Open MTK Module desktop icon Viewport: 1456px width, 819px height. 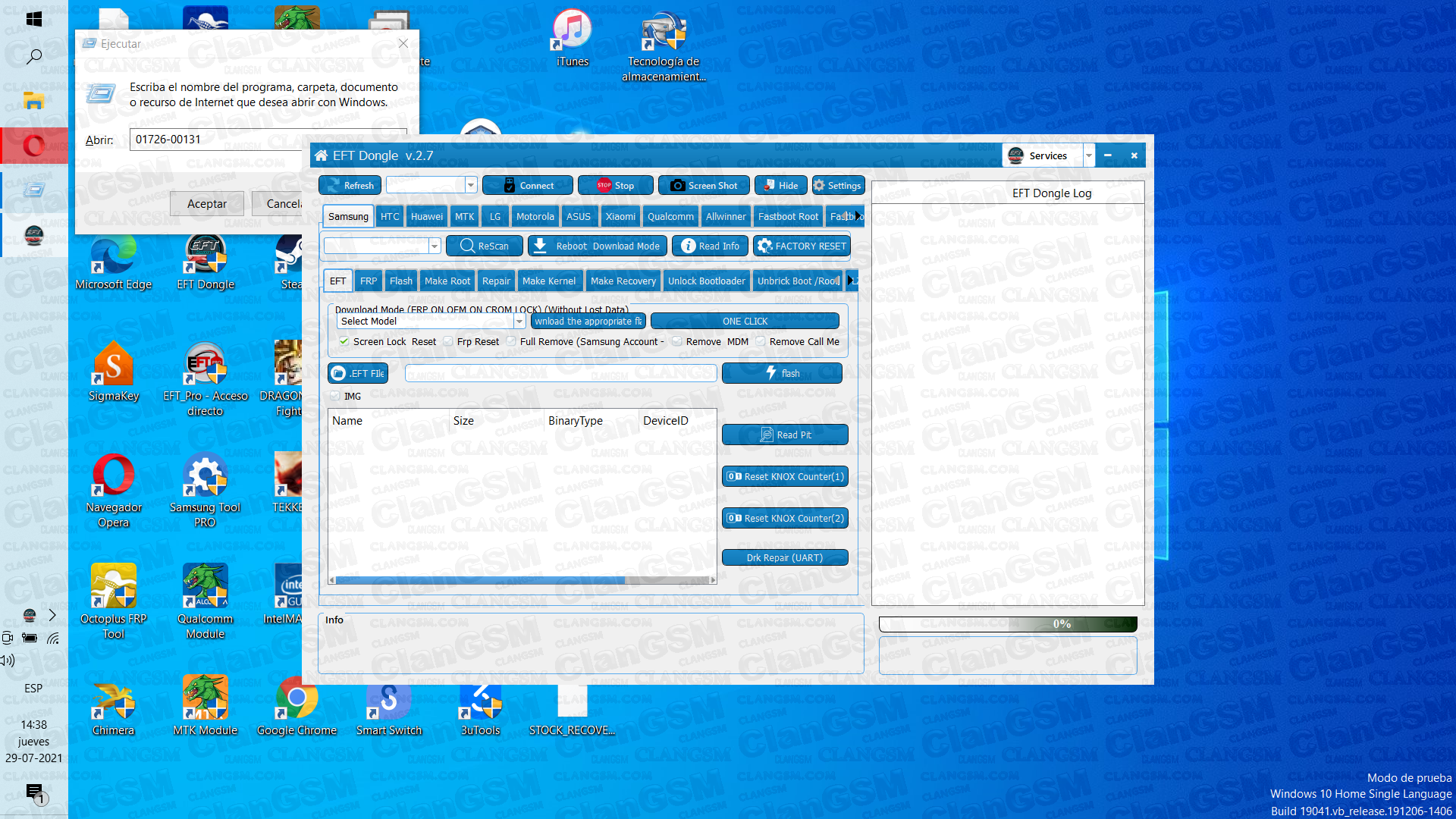coord(205,707)
